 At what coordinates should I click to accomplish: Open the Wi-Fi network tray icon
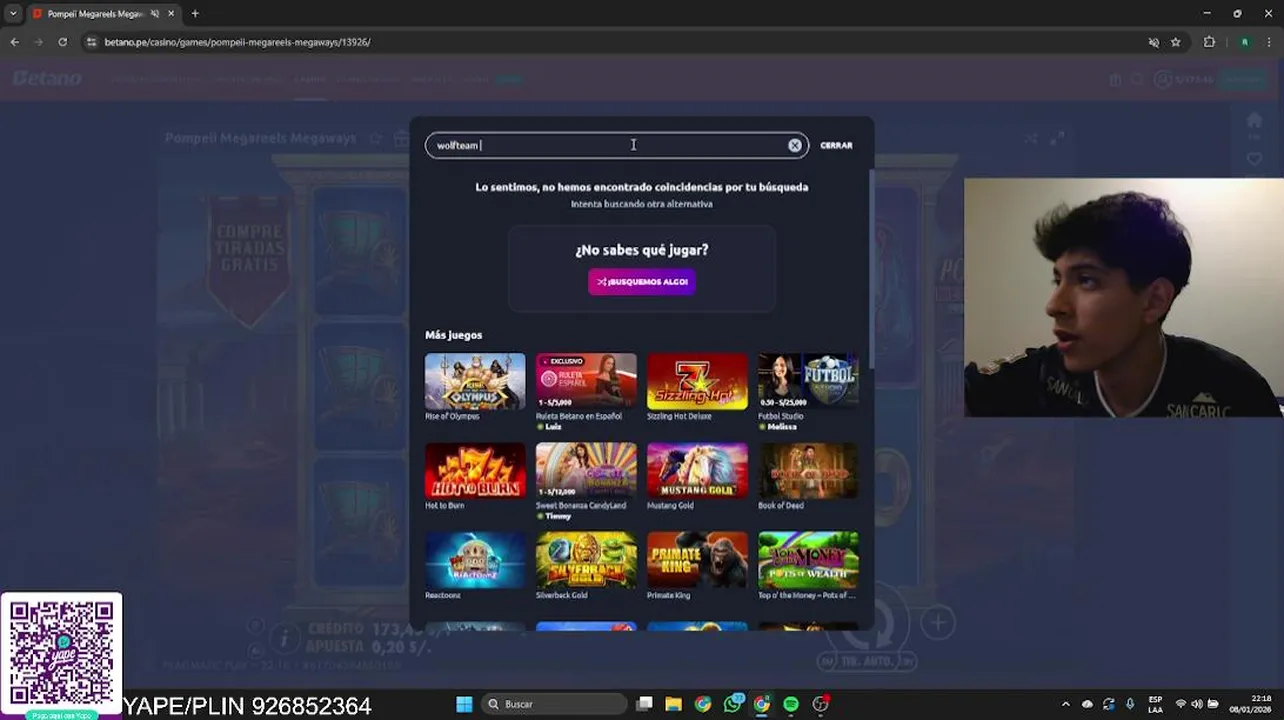pos(1181,704)
